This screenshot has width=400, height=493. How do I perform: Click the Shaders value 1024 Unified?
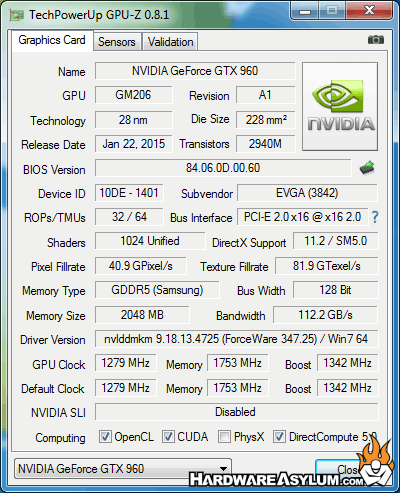(150, 241)
